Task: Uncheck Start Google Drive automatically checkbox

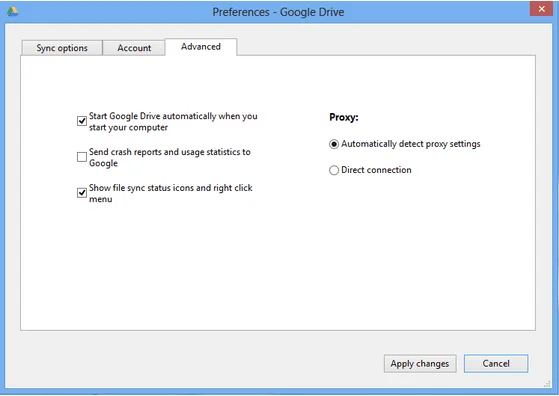Action: coord(82,121)
